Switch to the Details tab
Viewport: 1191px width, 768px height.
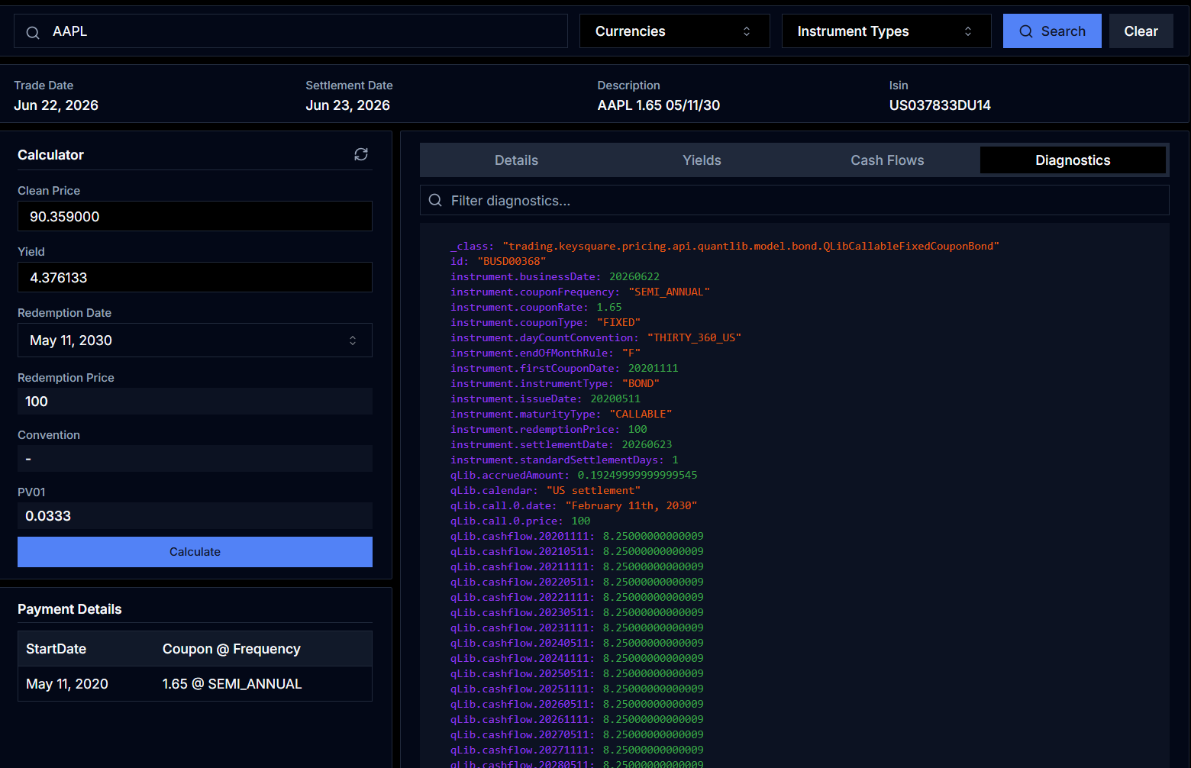[x=517, y=160]
